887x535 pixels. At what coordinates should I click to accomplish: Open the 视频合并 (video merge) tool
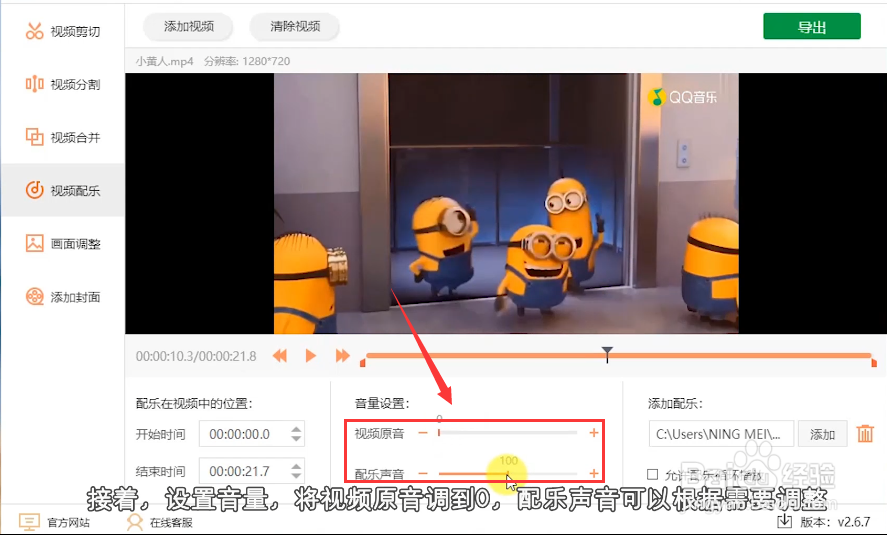[x=62, y=137]
